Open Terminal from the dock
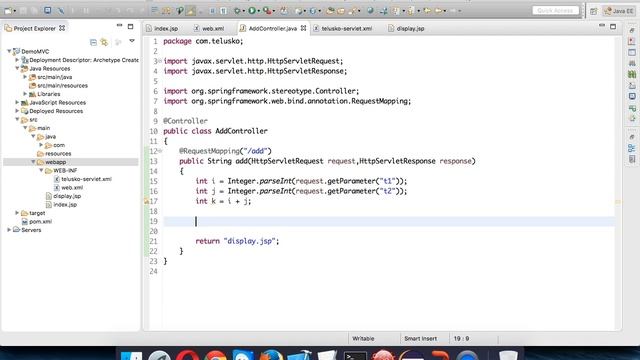640x360 pixels. click(355, 356)
